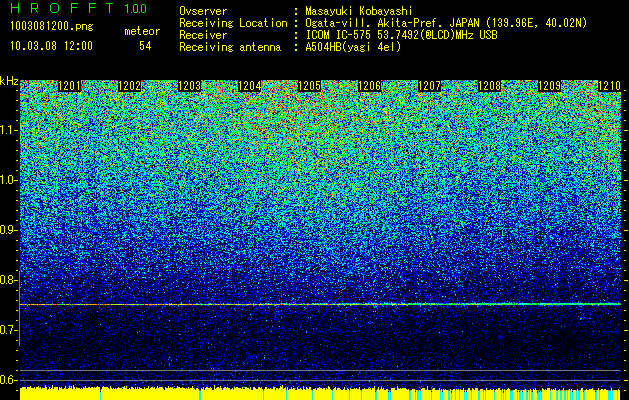
Task: Select the file name 1003081200.png
Action: tap(52, 26)
